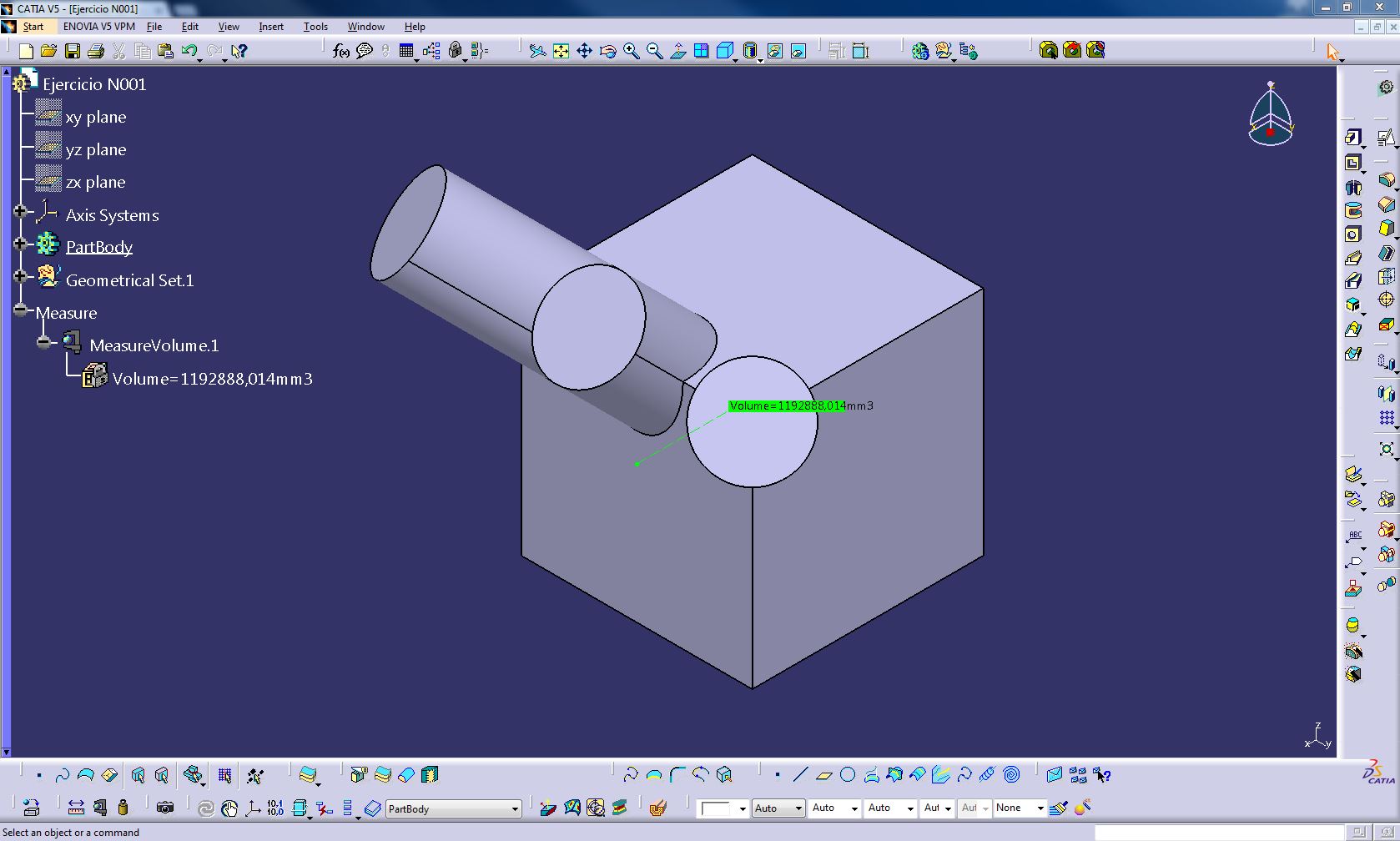1400x841 pixels.
Task: Select the Rotate view tool
Action: point(608,52)
